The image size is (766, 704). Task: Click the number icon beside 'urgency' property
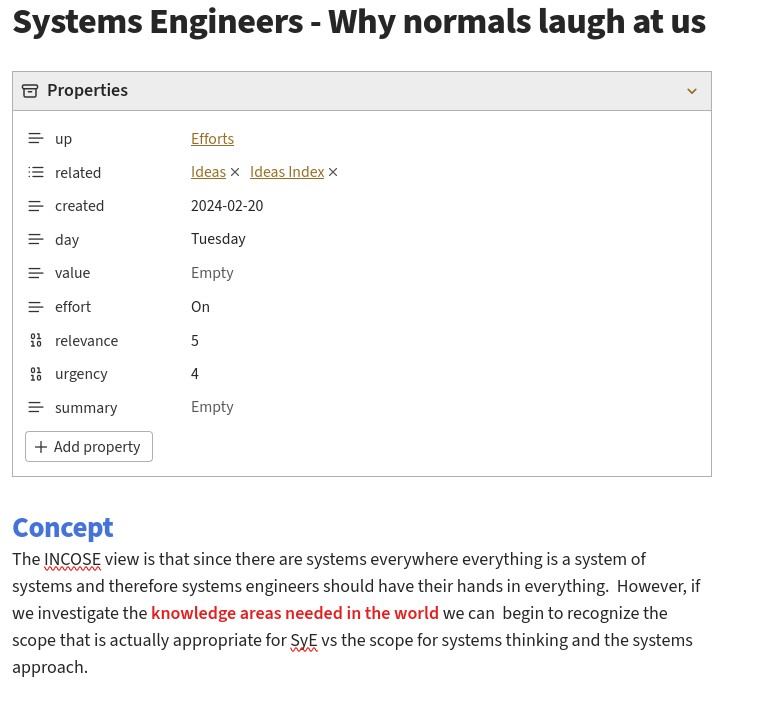tap(36, 374)
